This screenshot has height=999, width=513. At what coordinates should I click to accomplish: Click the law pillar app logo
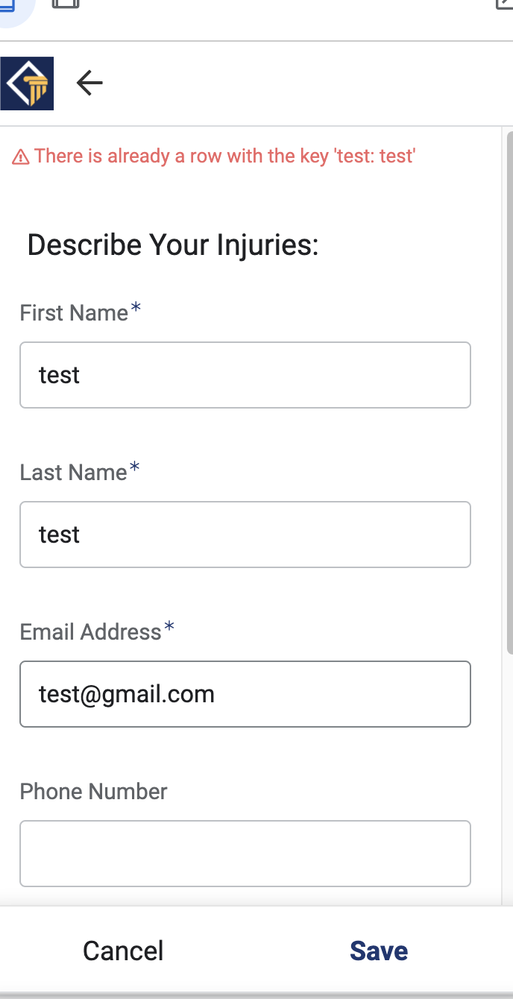pyautogui.click(x=27, y=83)
